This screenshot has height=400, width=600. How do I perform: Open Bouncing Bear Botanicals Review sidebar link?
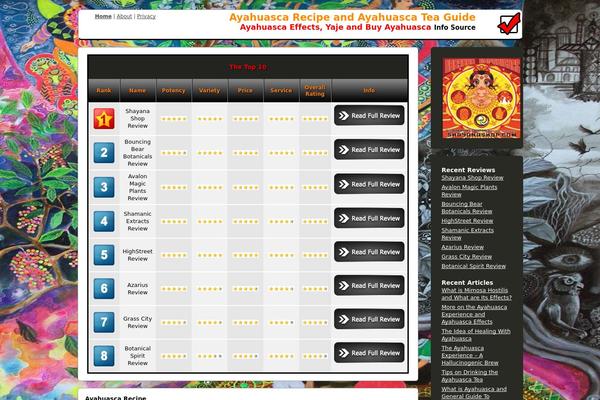[x=466, y=207]
